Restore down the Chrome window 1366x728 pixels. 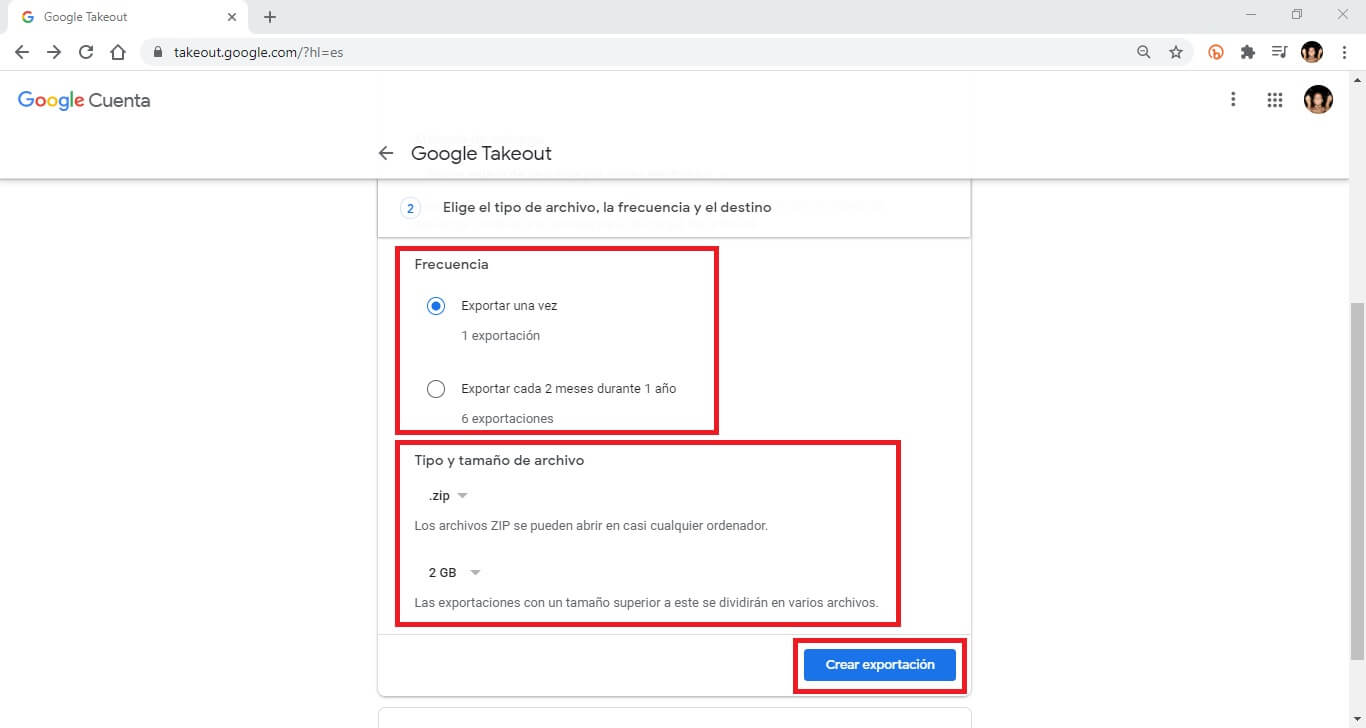1297,14
